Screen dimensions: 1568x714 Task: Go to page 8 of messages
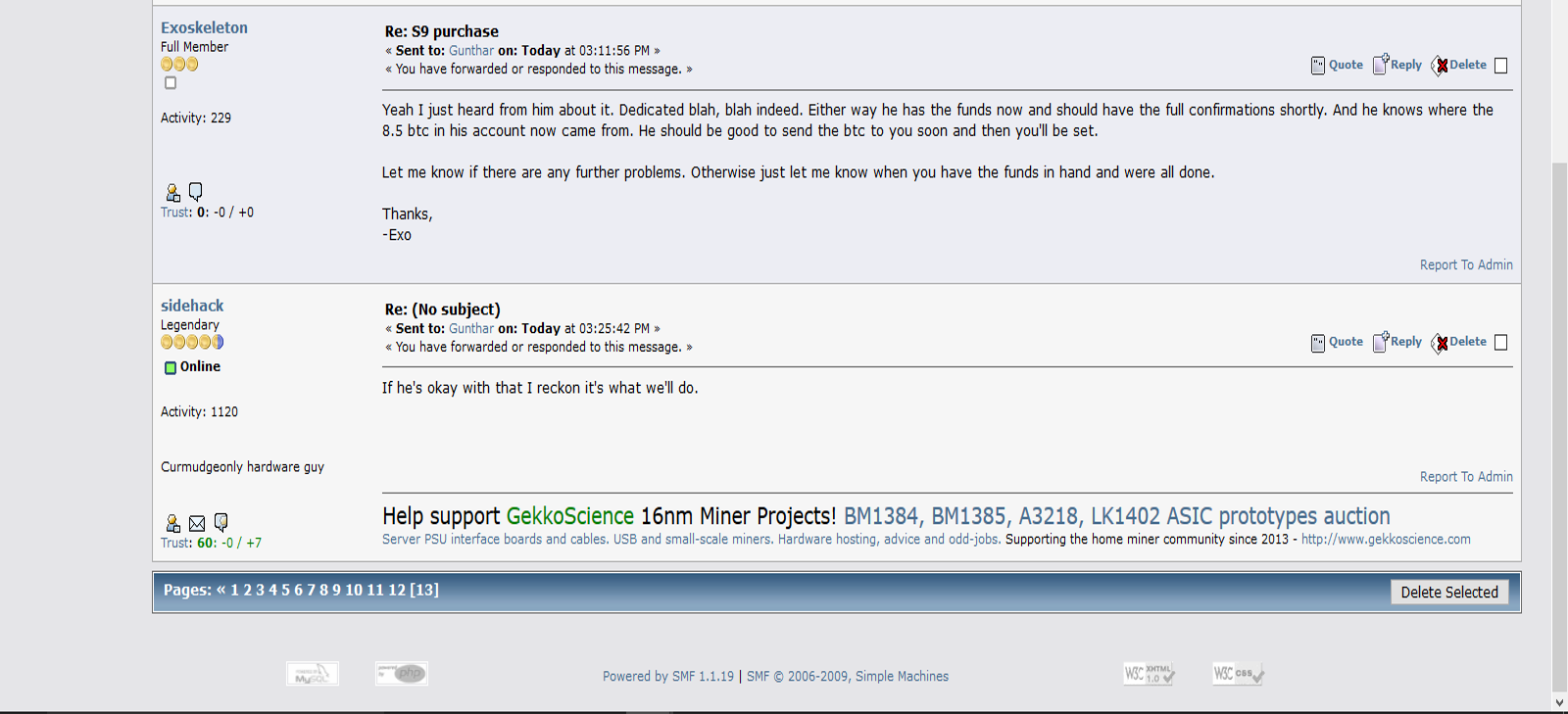coord(323,590)
